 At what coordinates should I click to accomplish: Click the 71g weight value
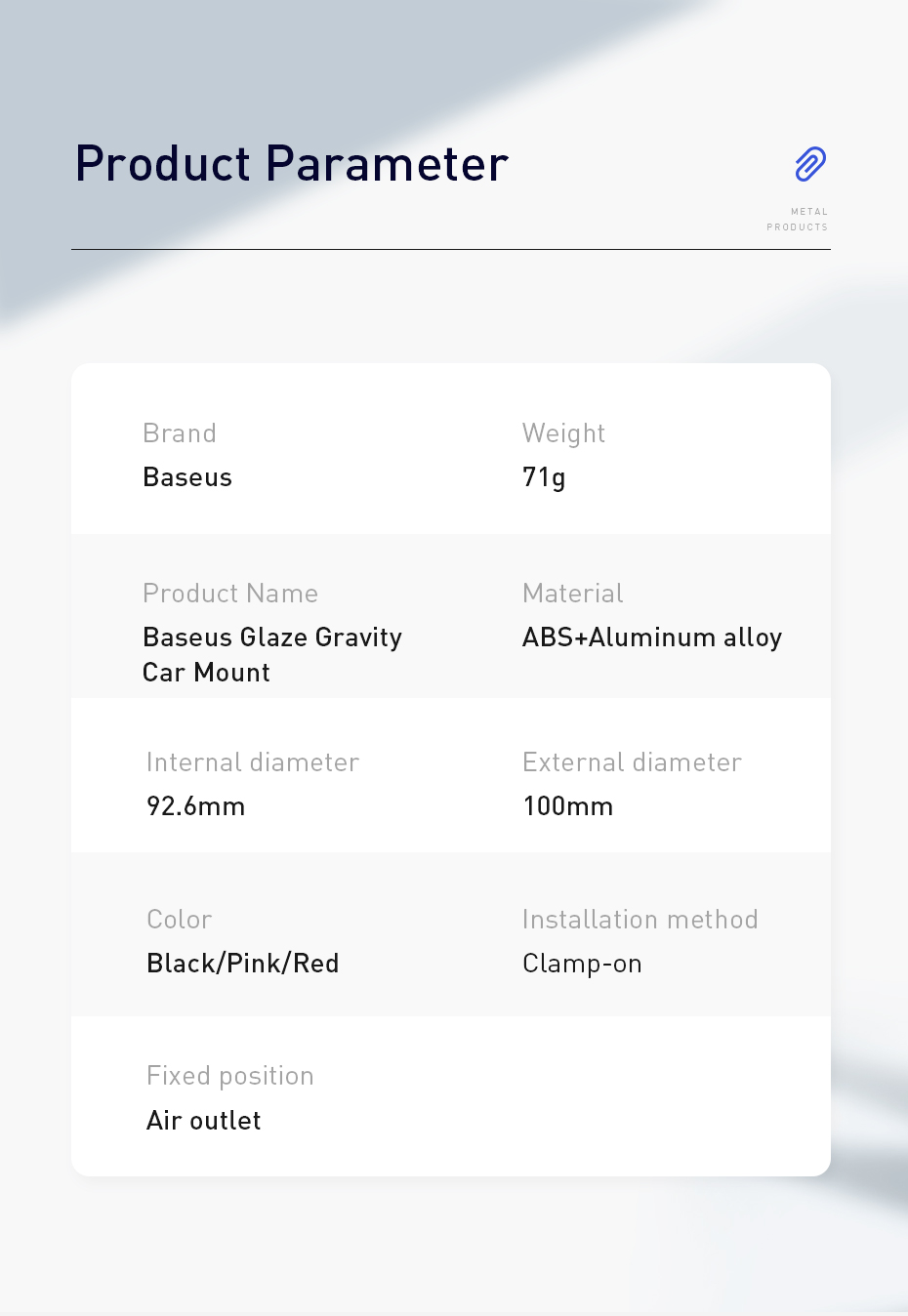[544, 477]
